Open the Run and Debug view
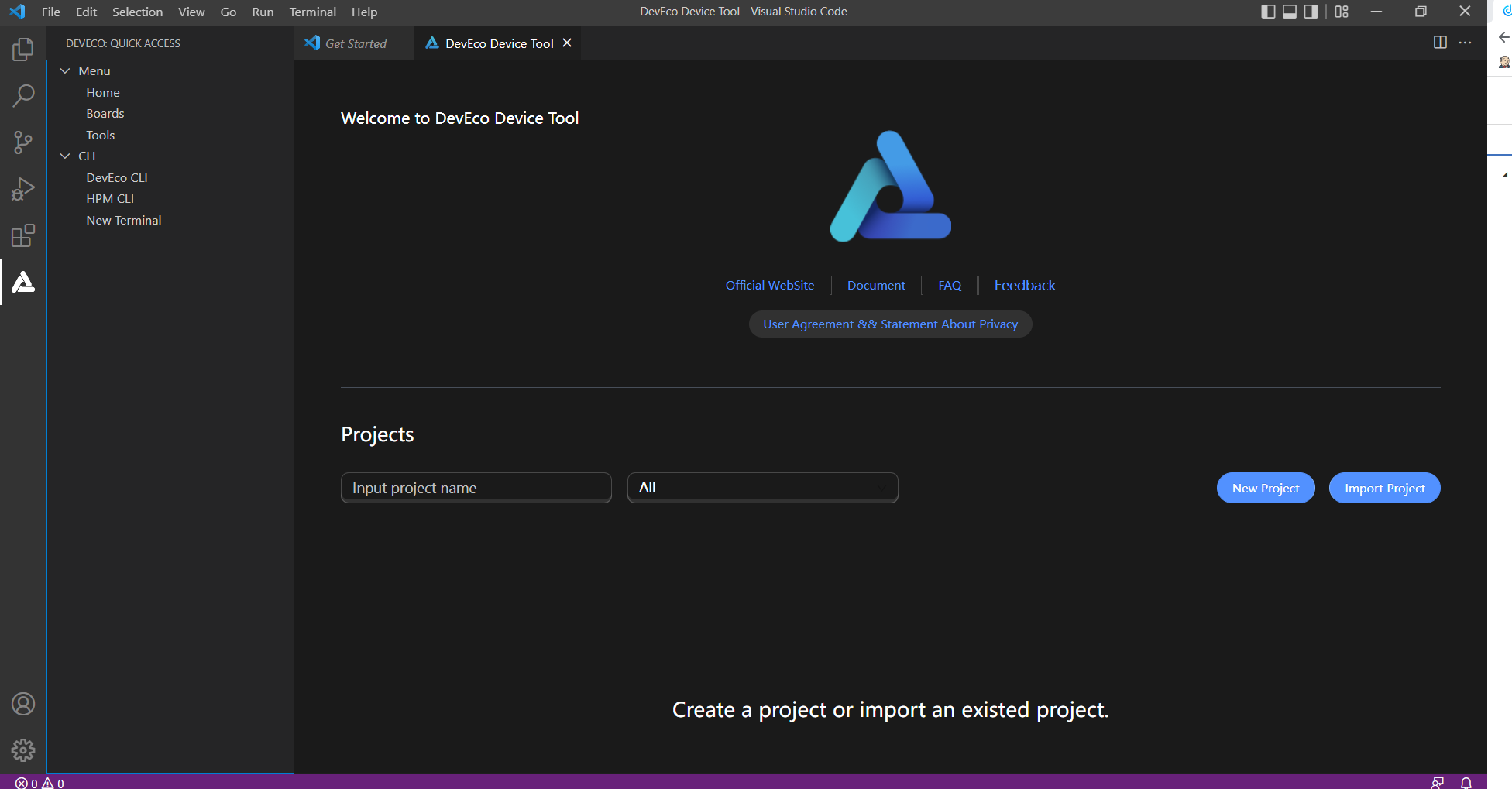1512x789 pixels. [x=23, y=189]
